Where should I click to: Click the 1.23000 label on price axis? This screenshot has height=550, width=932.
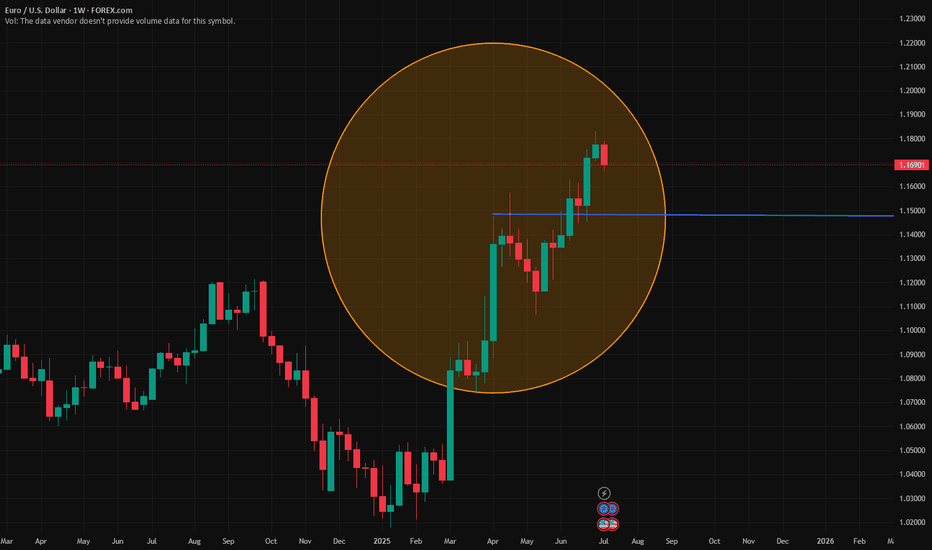click(x=912, y=19)
